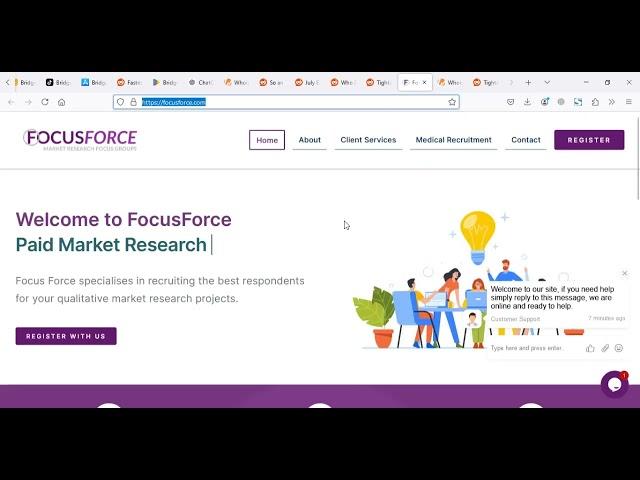The width and height of the screenshot is (640, 480).
Task: Click the chat message input field
Action: [x=535, y=348]
